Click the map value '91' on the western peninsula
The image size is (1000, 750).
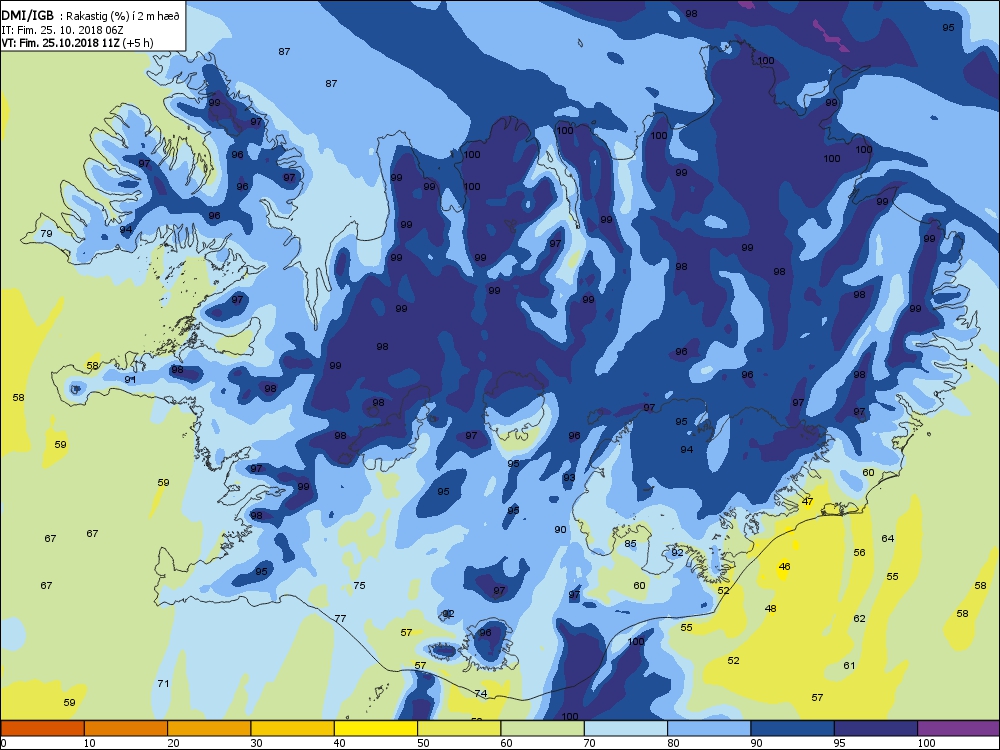[130, 379]
